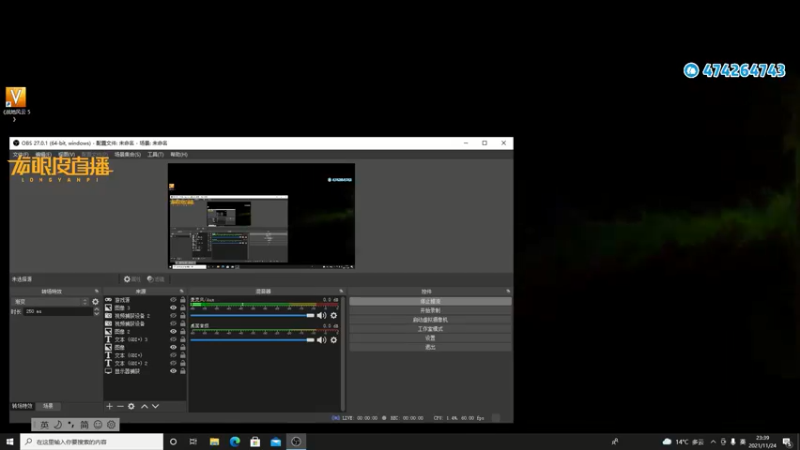Open OBS Studio from the taskbar
The width and height of the screenshot is (800, 450).
tap(296, 442)
